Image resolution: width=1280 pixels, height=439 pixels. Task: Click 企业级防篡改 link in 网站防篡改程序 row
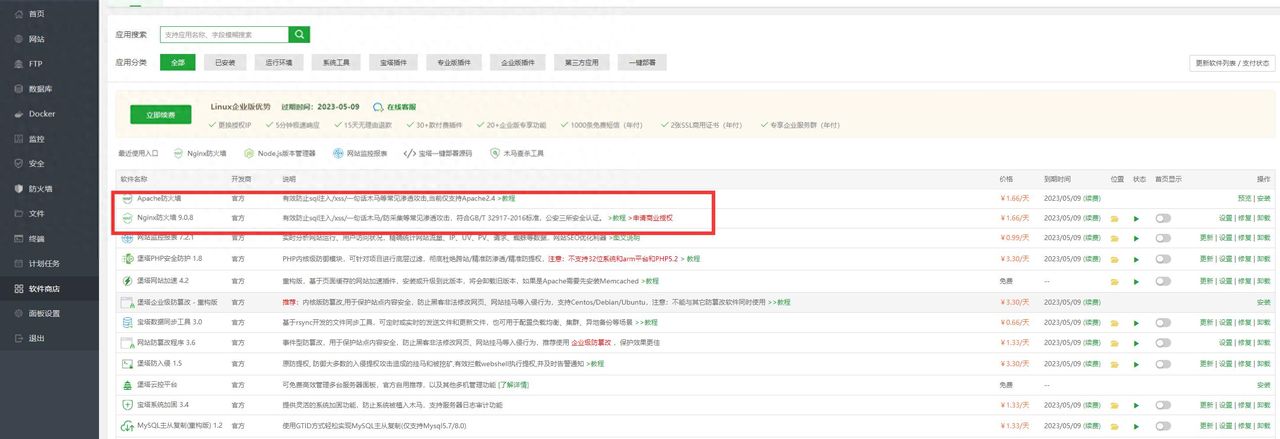(592, 342)
